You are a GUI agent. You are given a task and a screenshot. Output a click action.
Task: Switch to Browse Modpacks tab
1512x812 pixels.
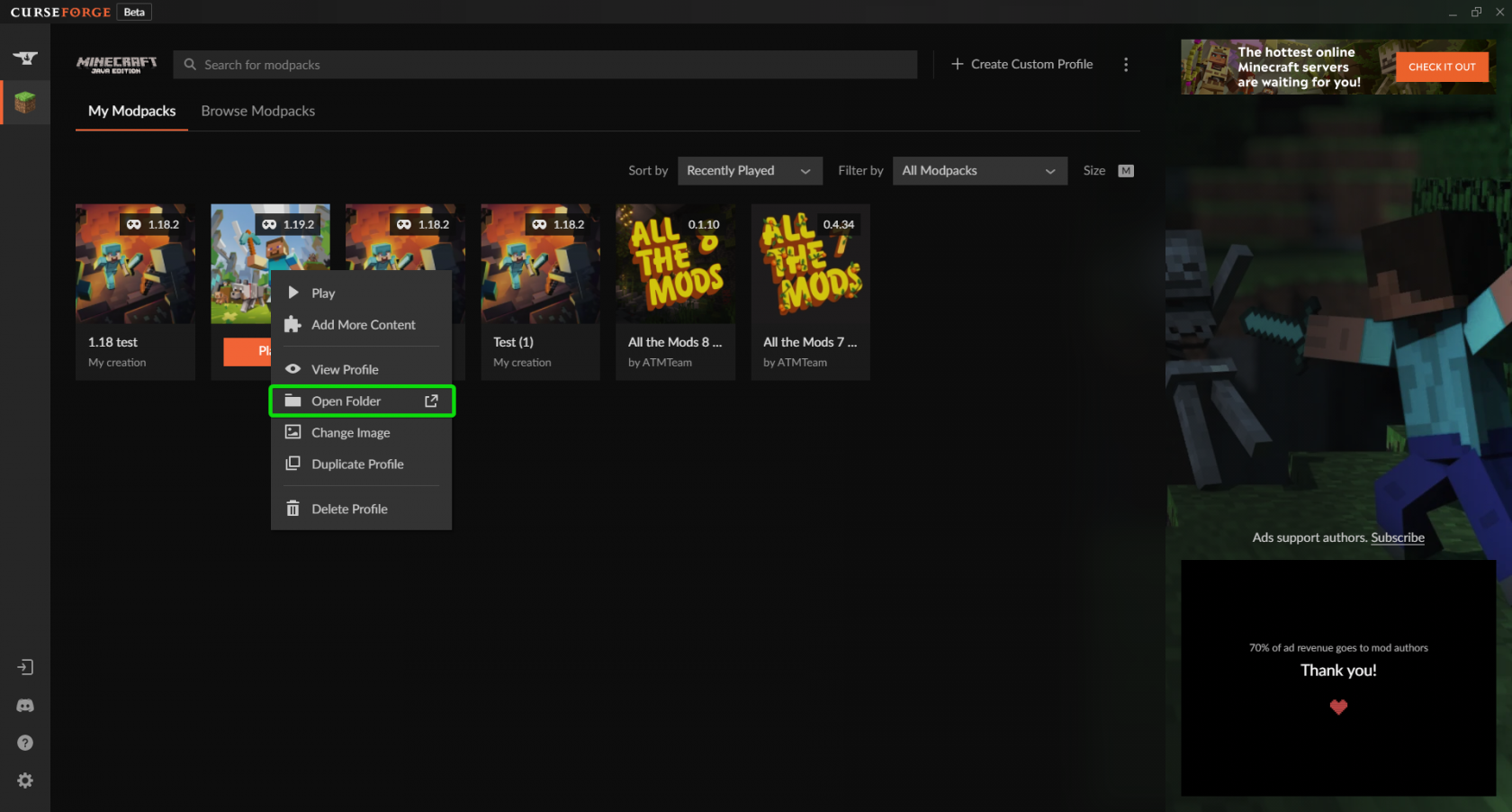tap(258, 111)
